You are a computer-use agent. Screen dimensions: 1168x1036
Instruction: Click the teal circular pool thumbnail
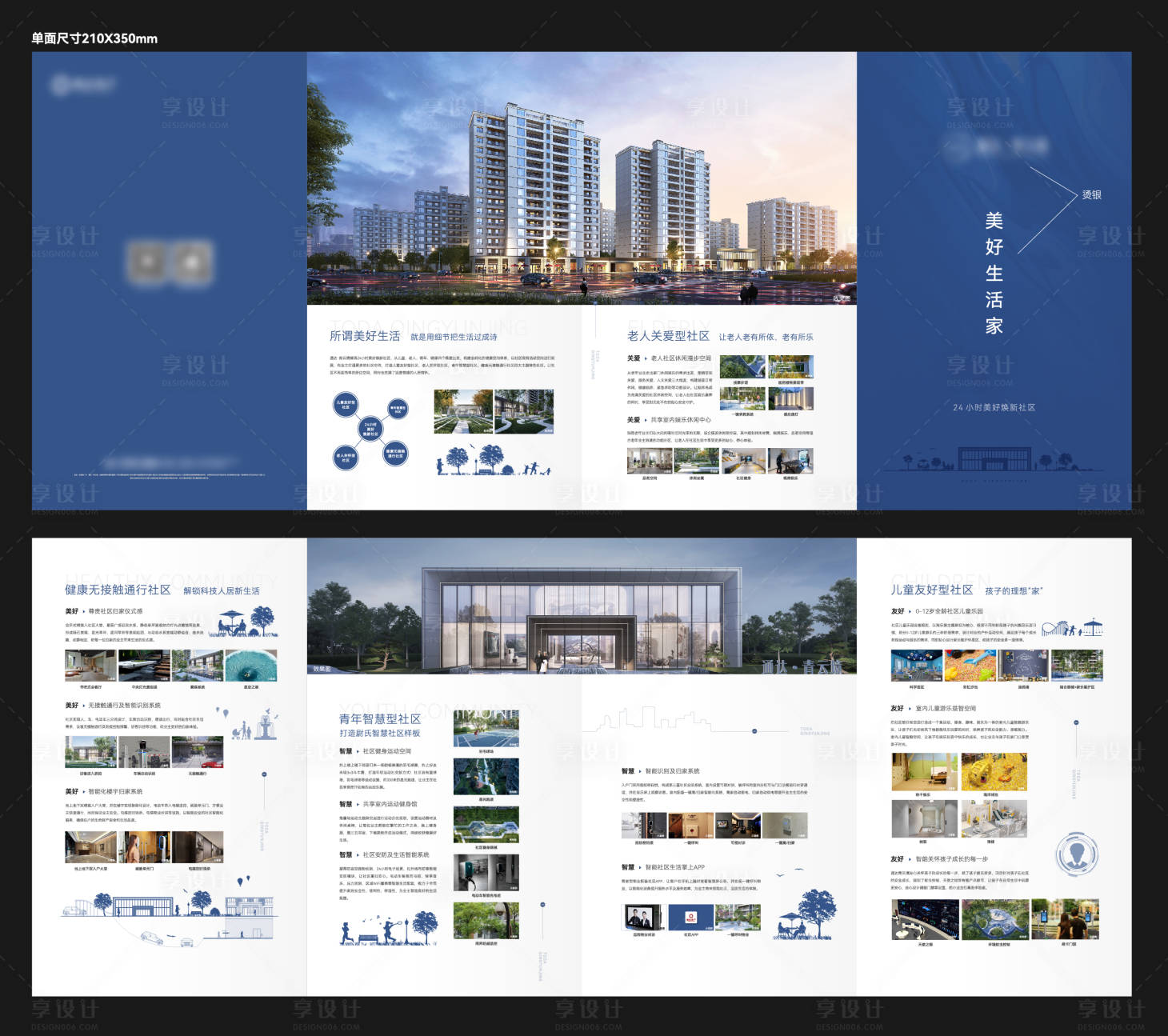[x=251, y=665]
